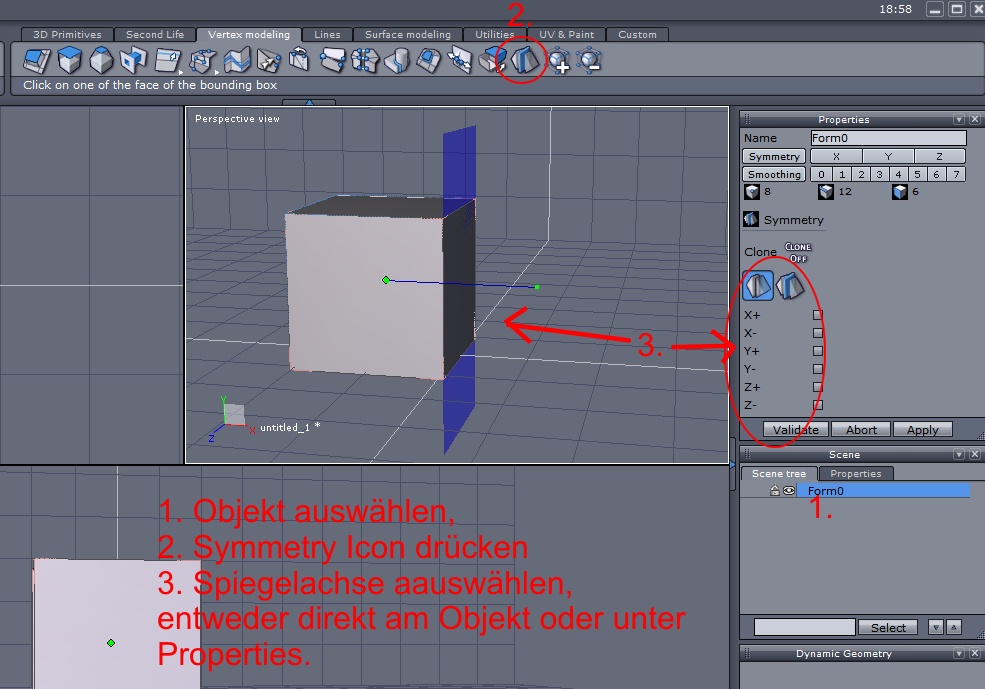
Task: Click the edge count cube icon showing 12
Action: tap(825, 192)
